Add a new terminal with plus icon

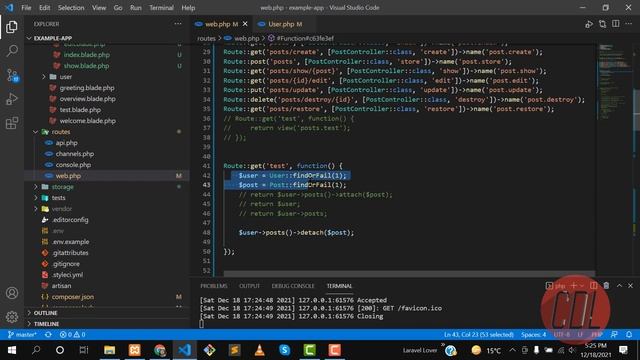573,286
